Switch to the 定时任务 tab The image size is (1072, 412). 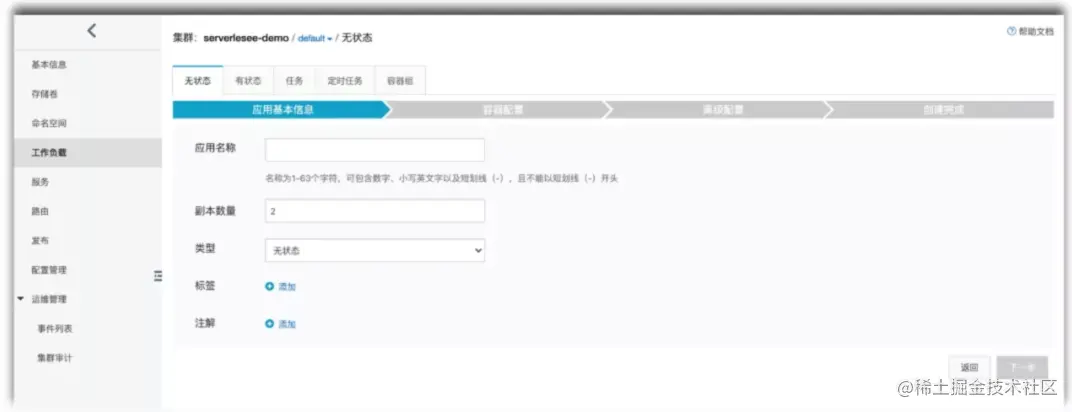[345, 81]
